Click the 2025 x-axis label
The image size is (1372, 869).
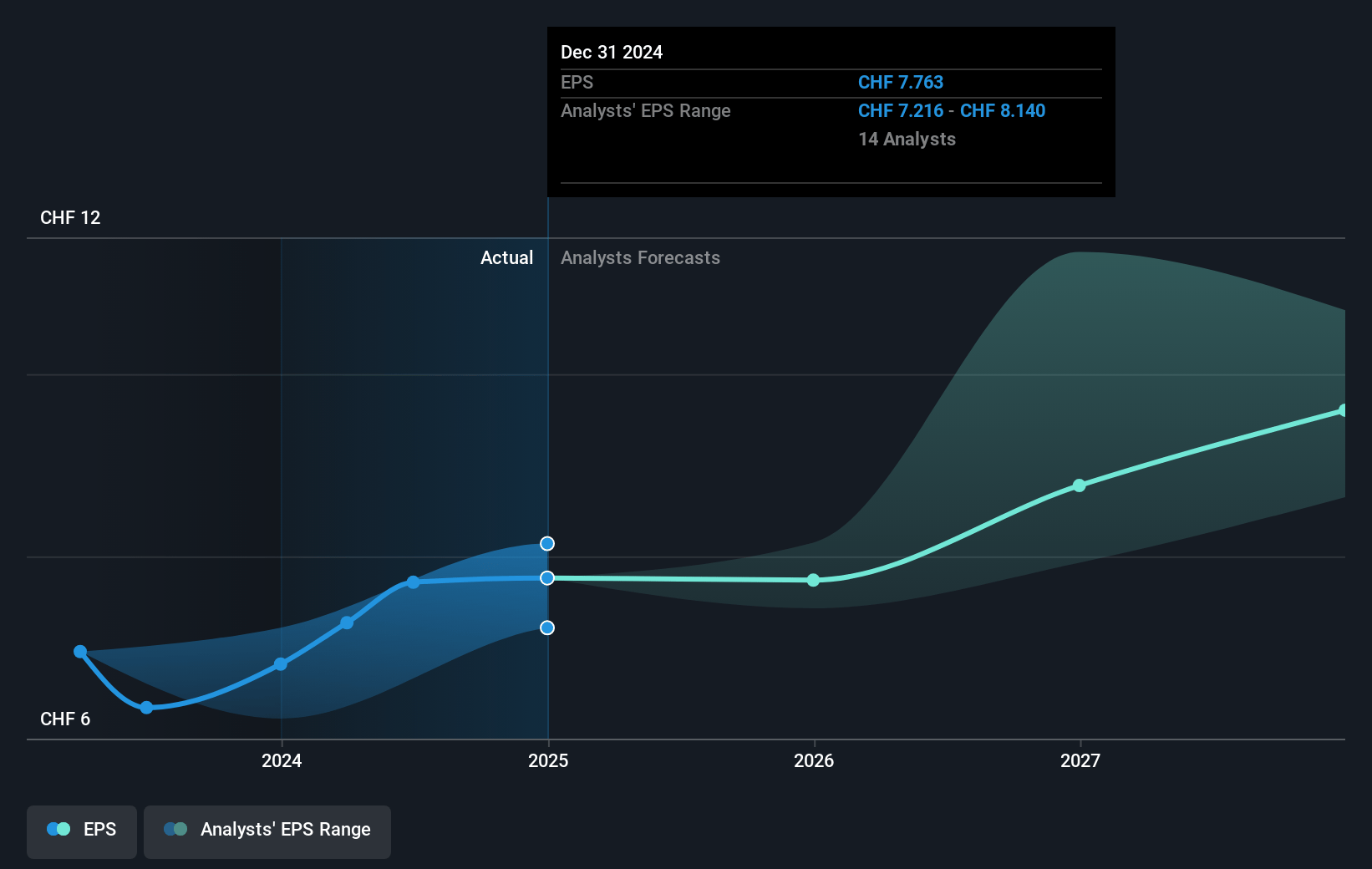548,760
